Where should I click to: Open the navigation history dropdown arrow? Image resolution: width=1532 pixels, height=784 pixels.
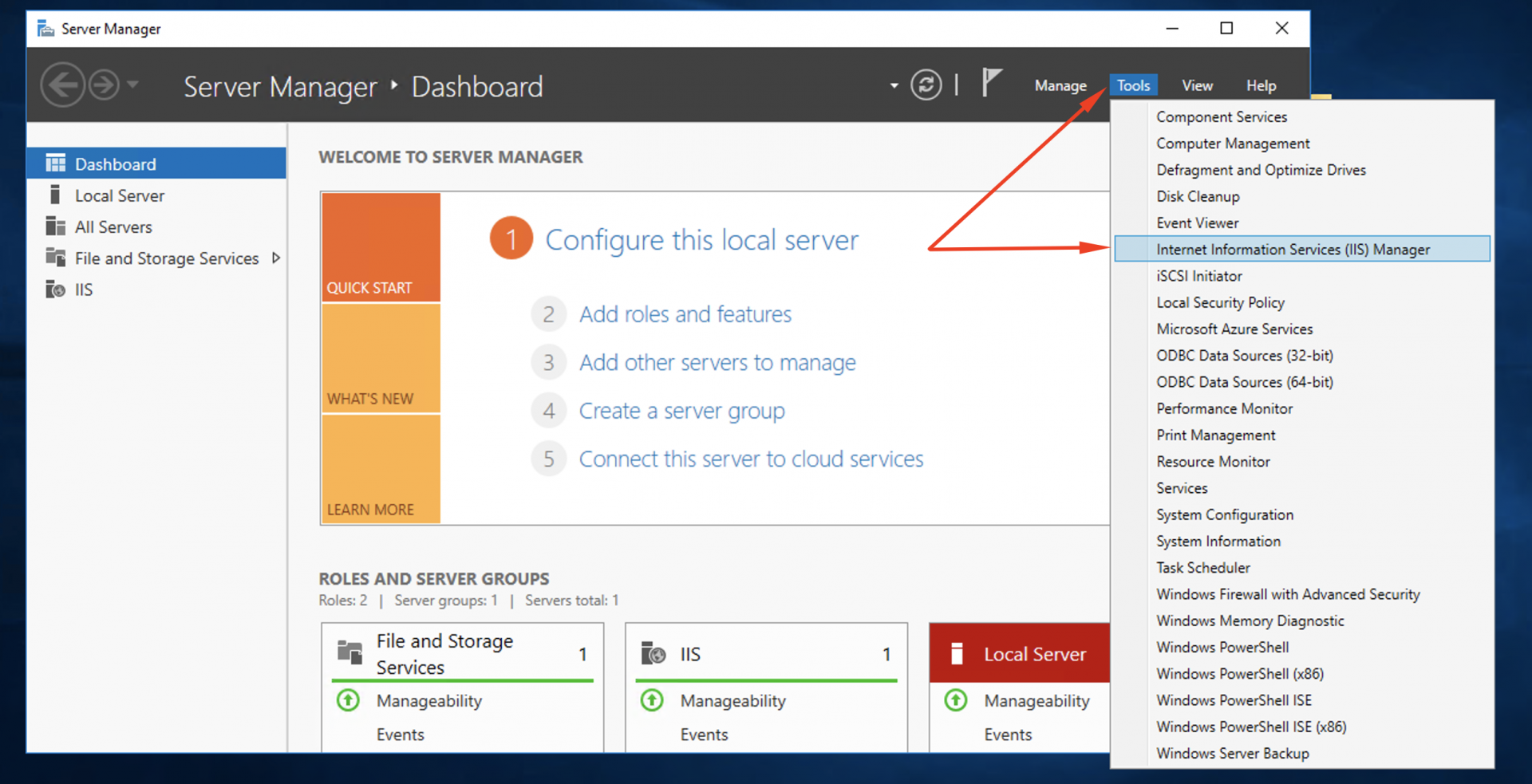[132, 84]
